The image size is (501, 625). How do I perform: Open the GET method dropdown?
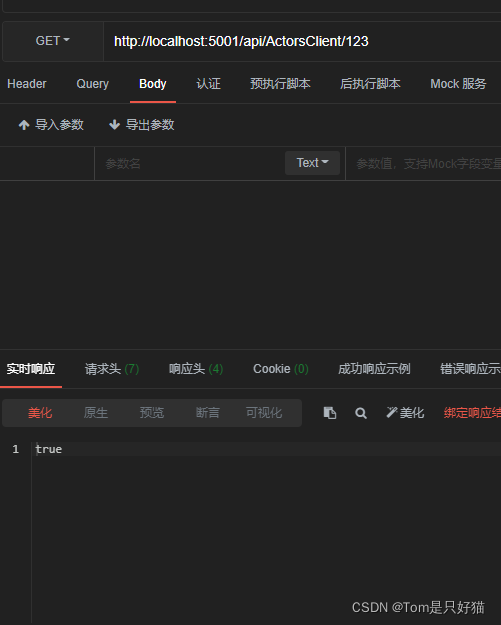tap(53, 41)
